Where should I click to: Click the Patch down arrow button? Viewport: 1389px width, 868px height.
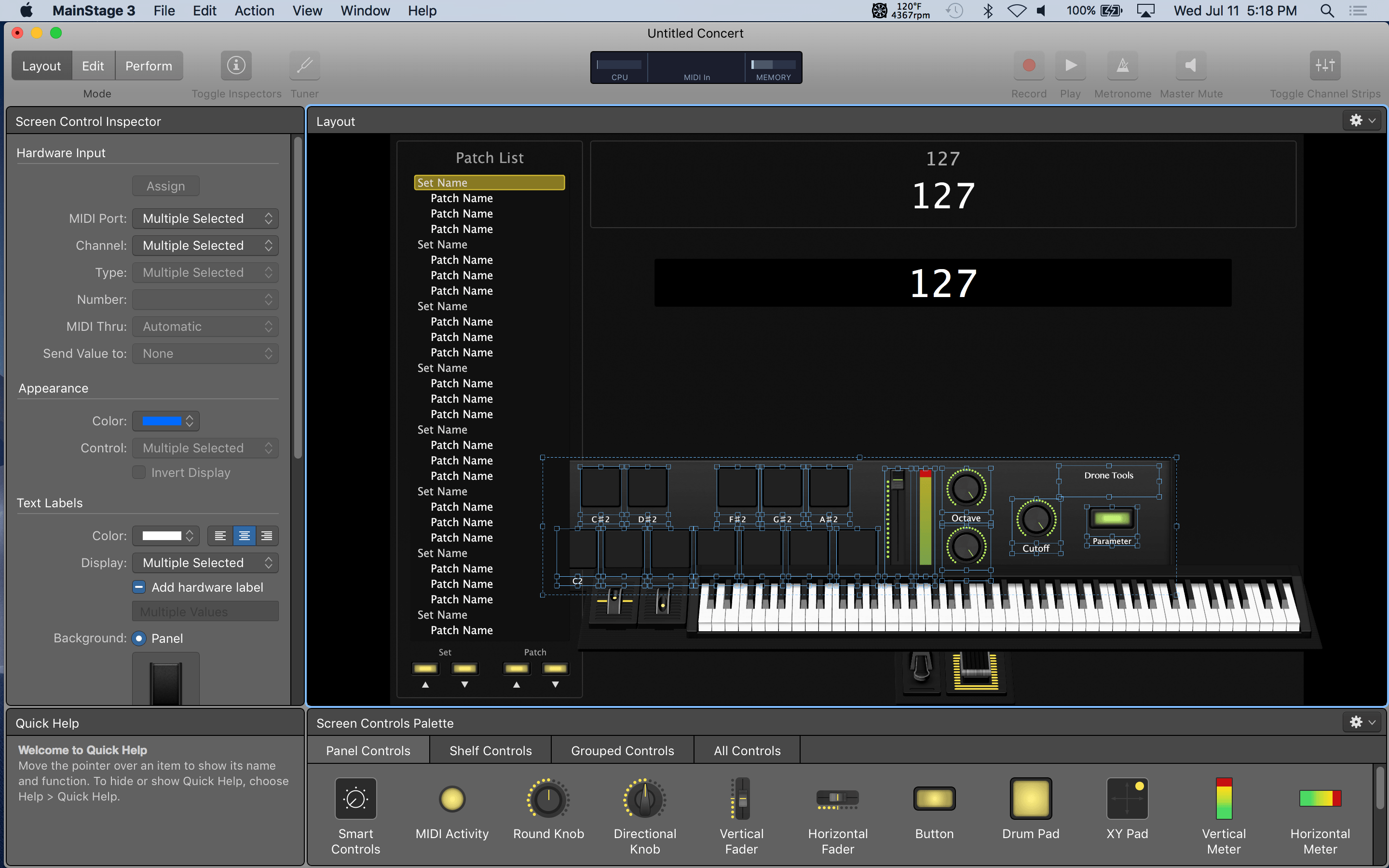pyautogui.click(x=555, y=668)
